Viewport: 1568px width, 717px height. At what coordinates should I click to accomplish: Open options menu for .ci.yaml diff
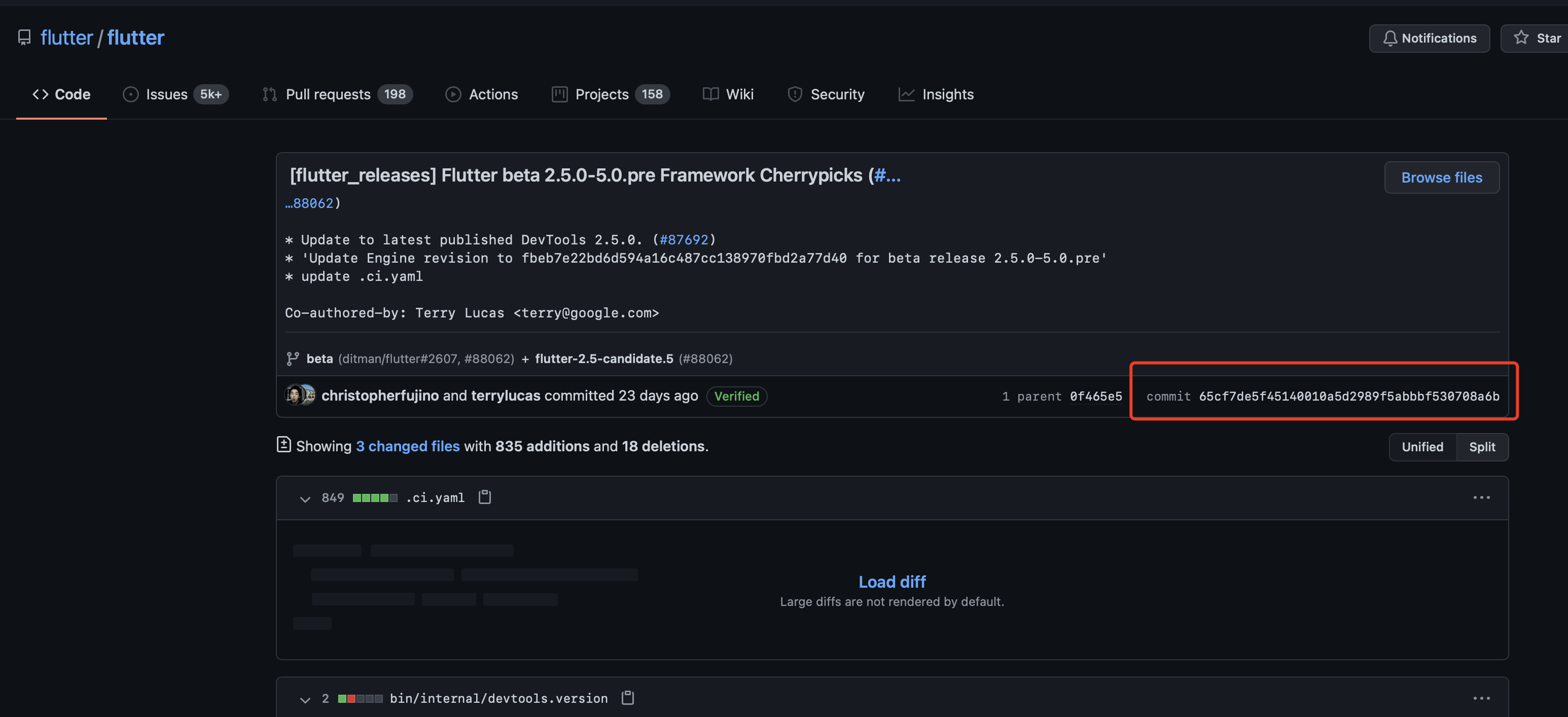click(1481, 497)
